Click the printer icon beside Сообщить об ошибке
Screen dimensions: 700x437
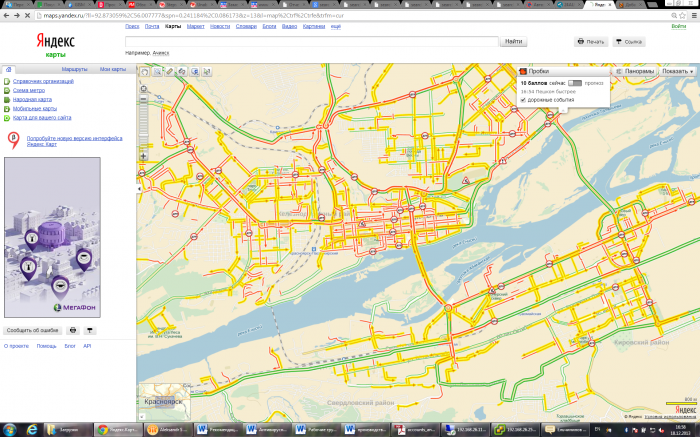point(73,329)
